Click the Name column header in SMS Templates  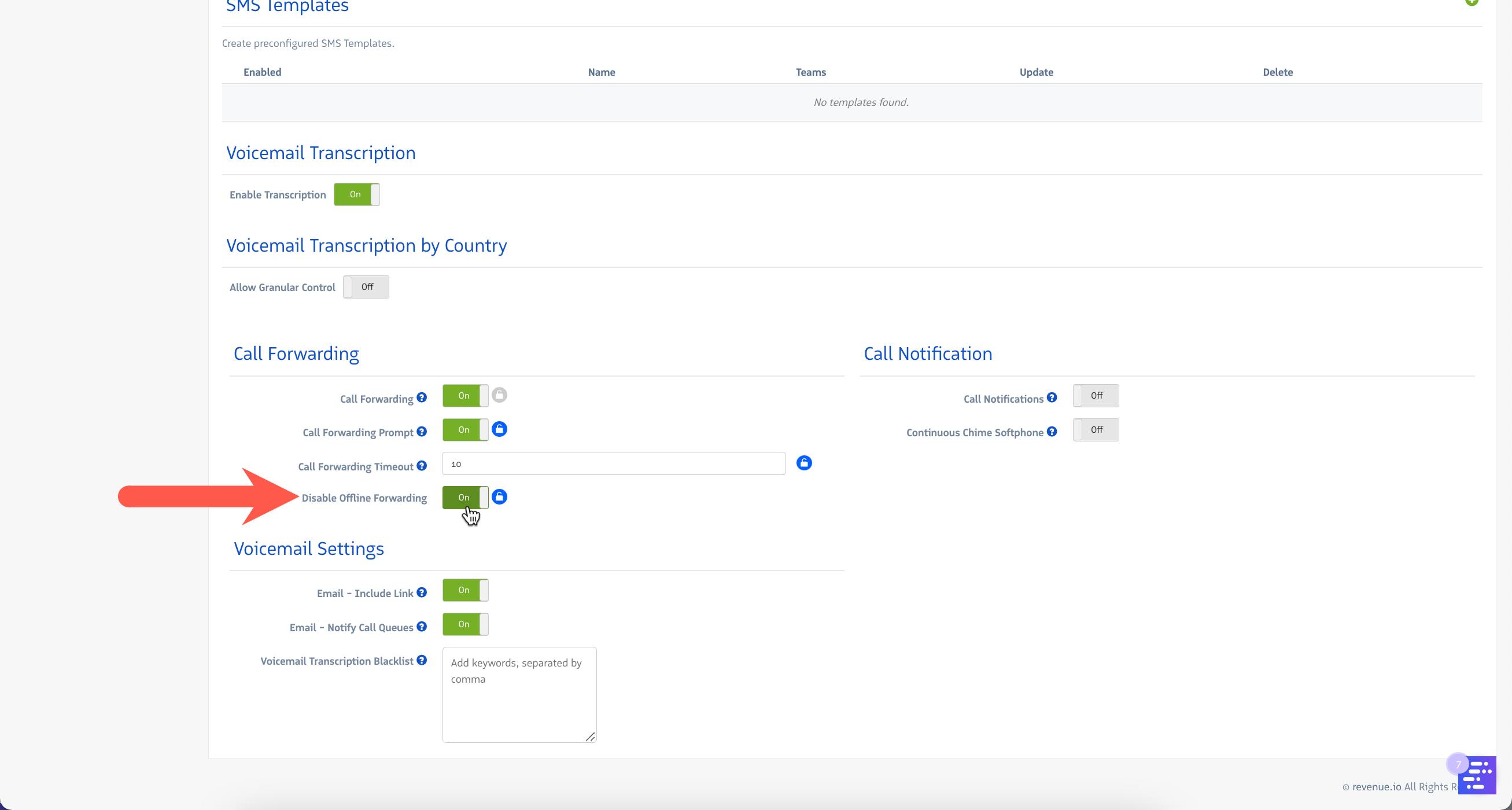click(601, 72)
